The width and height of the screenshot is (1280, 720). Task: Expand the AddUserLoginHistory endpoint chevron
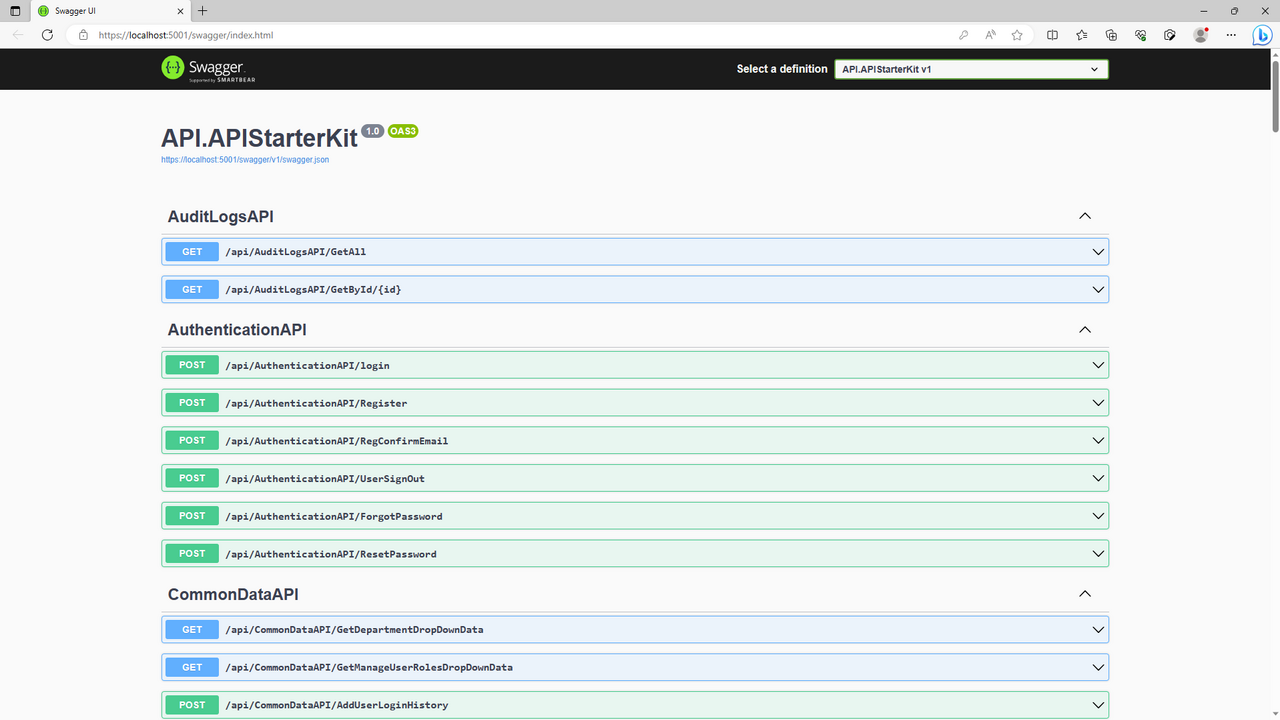[1098, 705]
